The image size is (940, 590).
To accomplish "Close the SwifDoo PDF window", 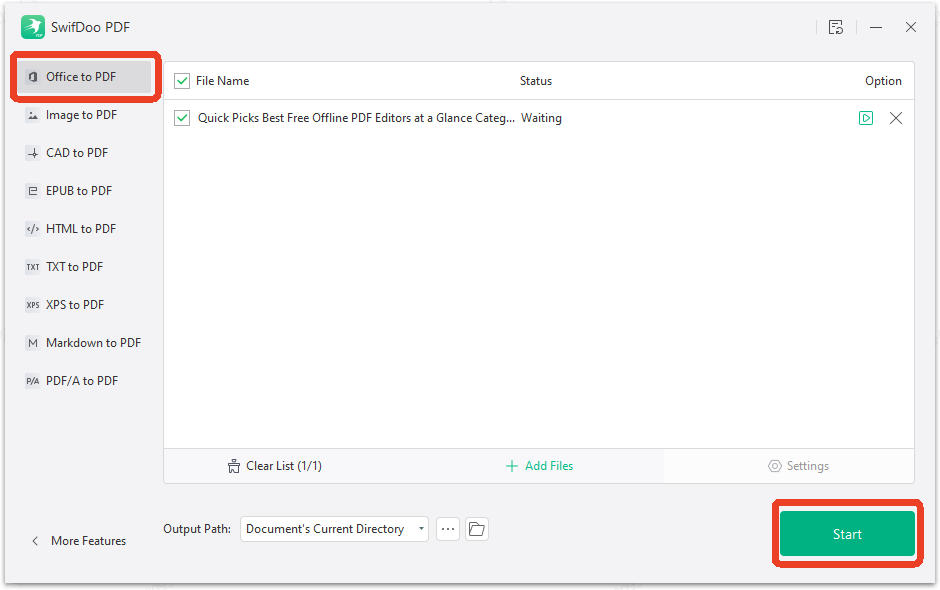I will click(911, 27).
